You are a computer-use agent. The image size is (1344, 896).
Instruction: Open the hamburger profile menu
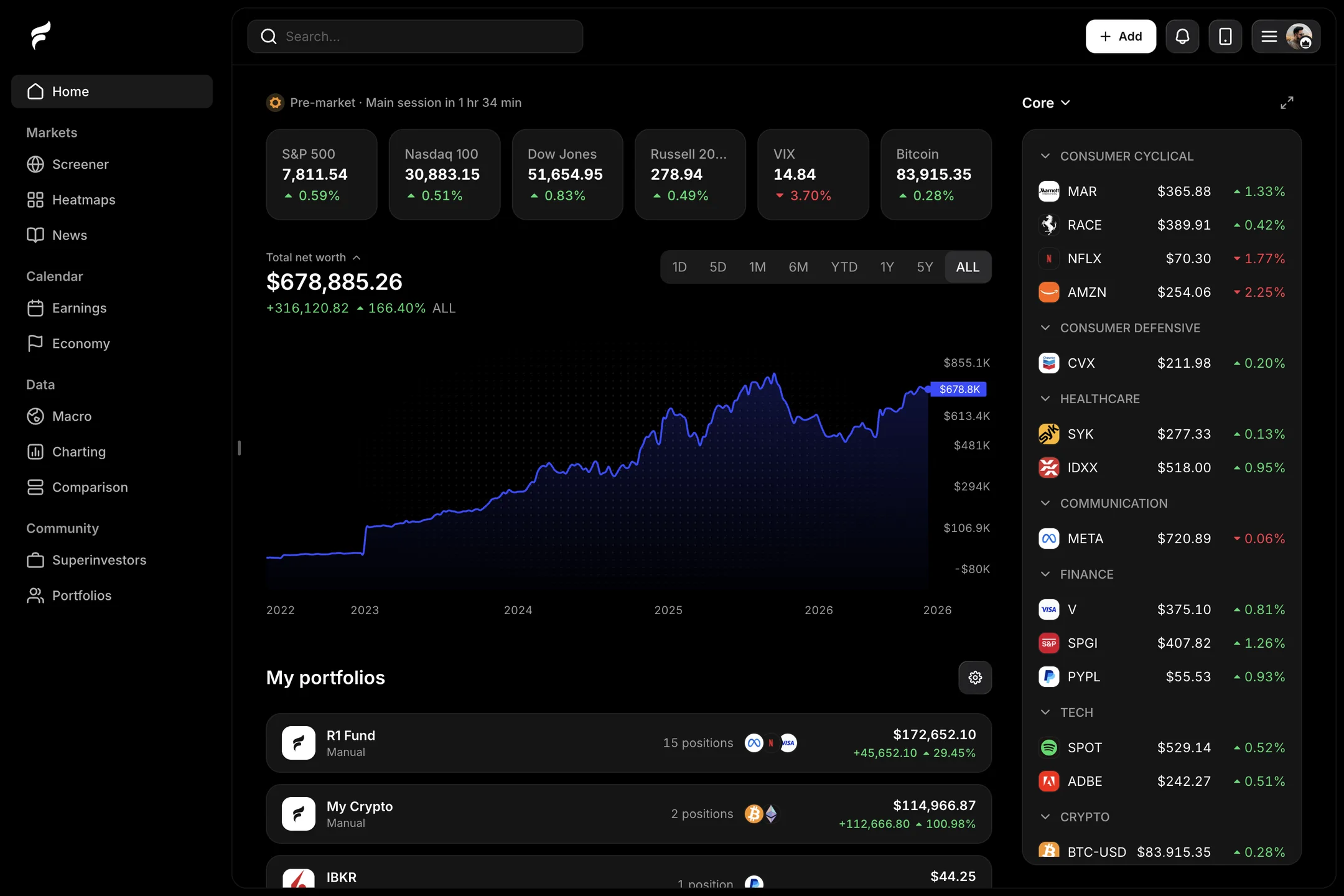[1286, 37]
